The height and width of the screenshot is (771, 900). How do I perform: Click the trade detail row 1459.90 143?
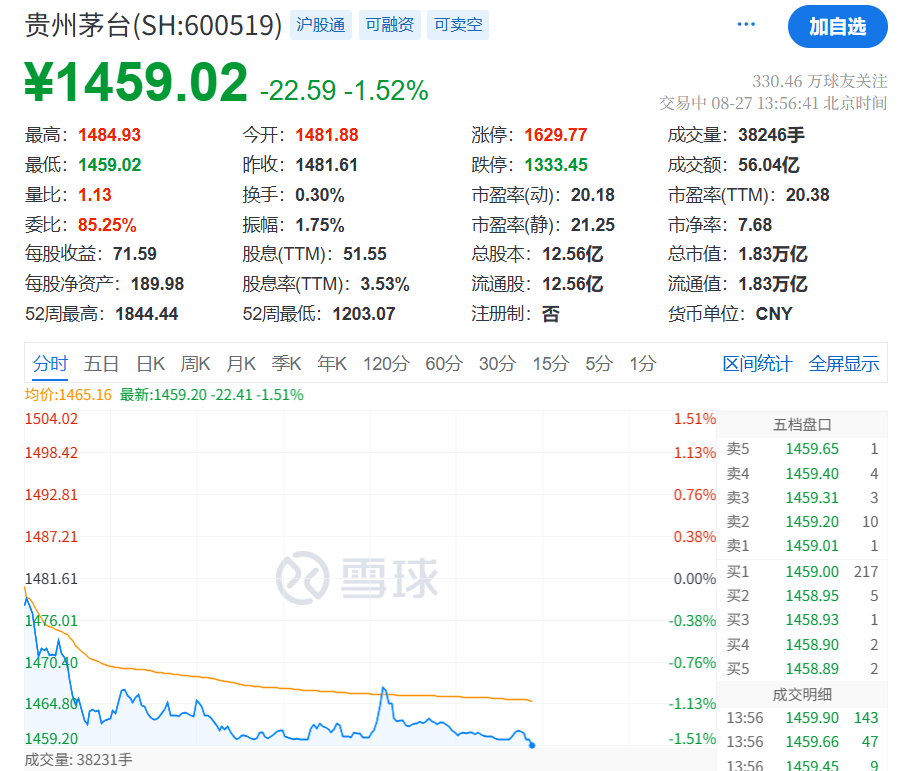pyautogui.click(x=802, y=718)
